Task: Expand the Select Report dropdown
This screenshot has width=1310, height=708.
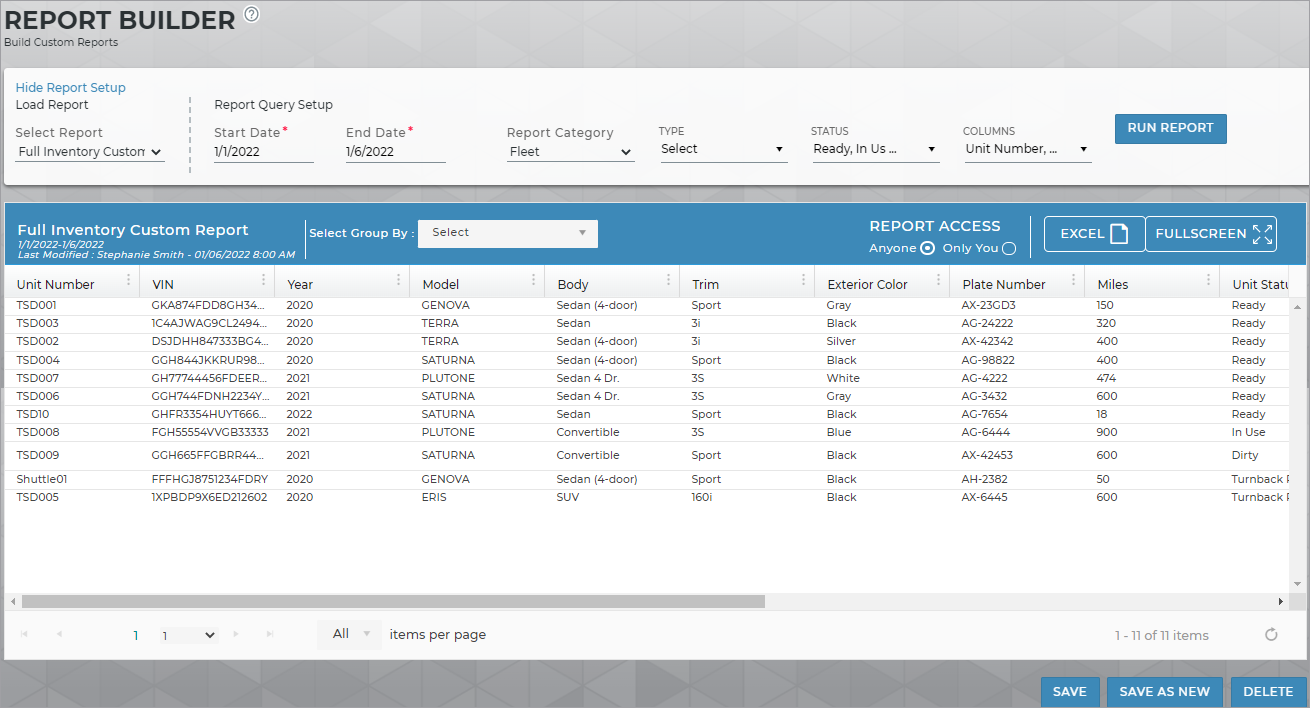Action: [90, 152]
